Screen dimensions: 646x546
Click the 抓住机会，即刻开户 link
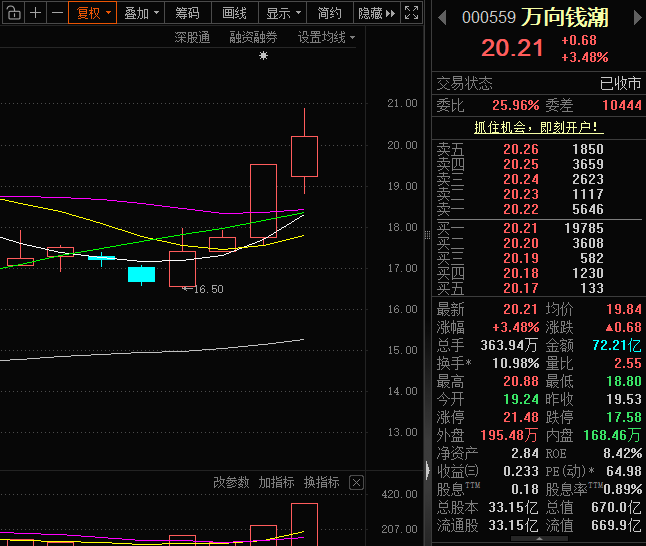[538, 127]
